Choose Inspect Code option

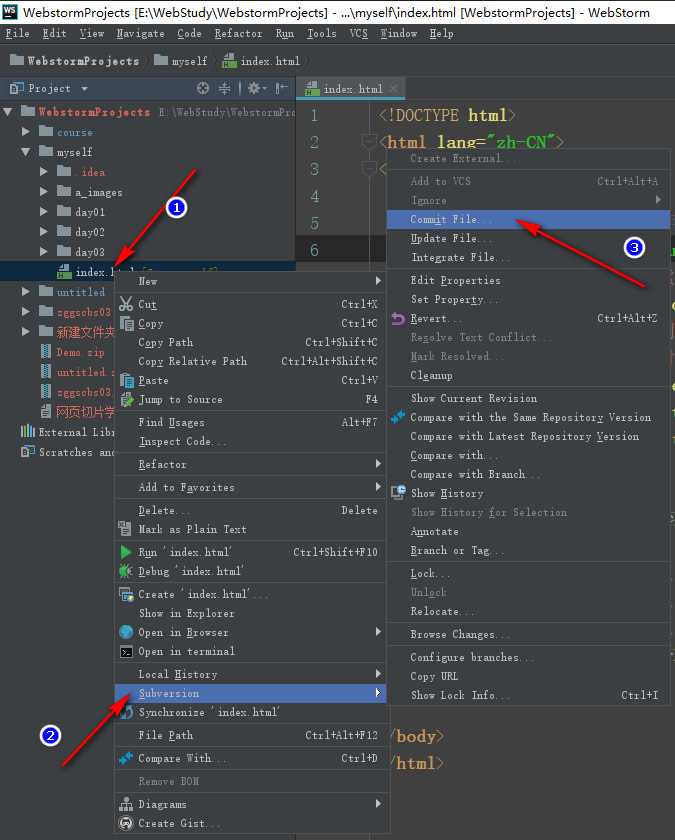click(x=250, y=441)
